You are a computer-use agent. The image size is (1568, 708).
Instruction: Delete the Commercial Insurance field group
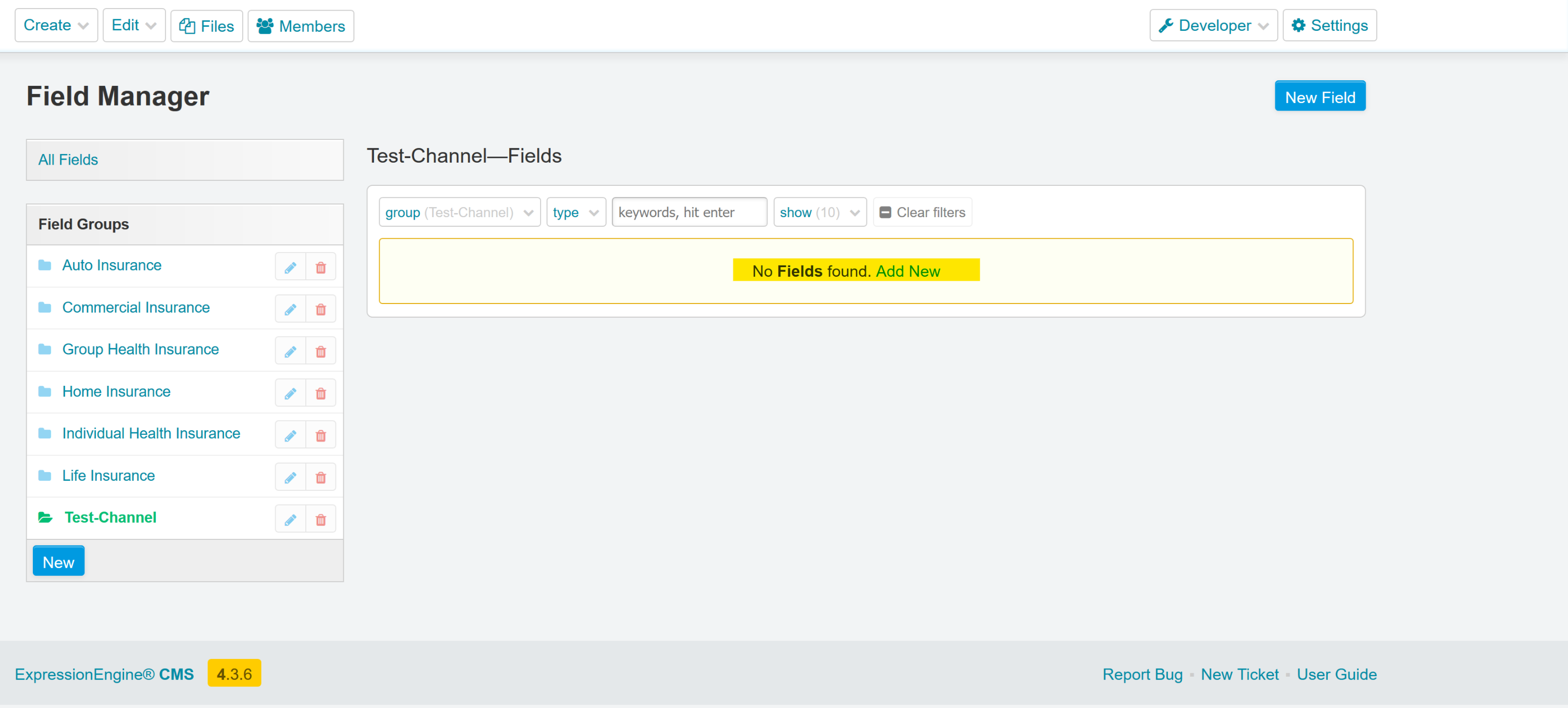click(321, 309)
